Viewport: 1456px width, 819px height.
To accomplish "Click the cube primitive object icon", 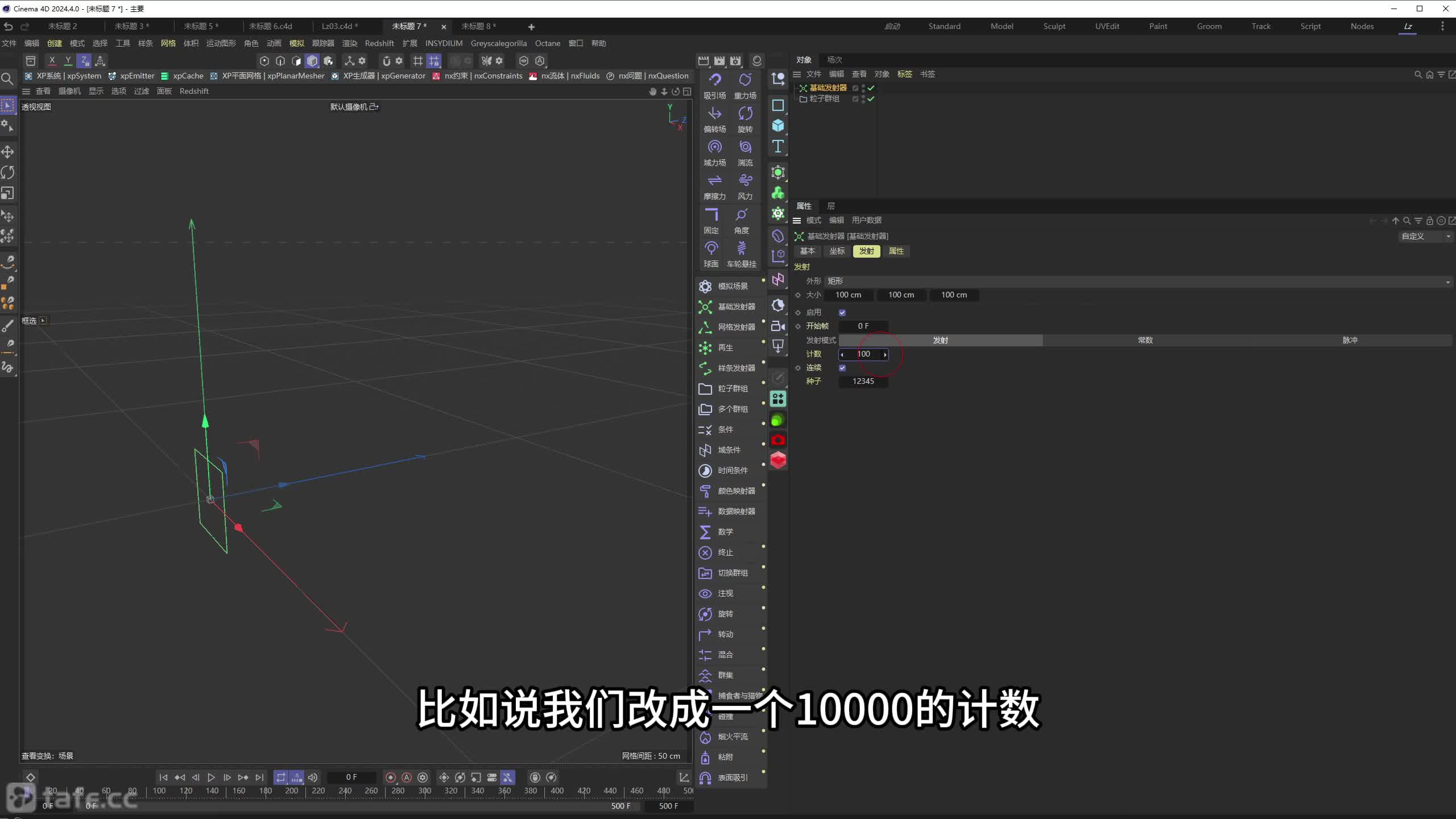I will 778,126.
